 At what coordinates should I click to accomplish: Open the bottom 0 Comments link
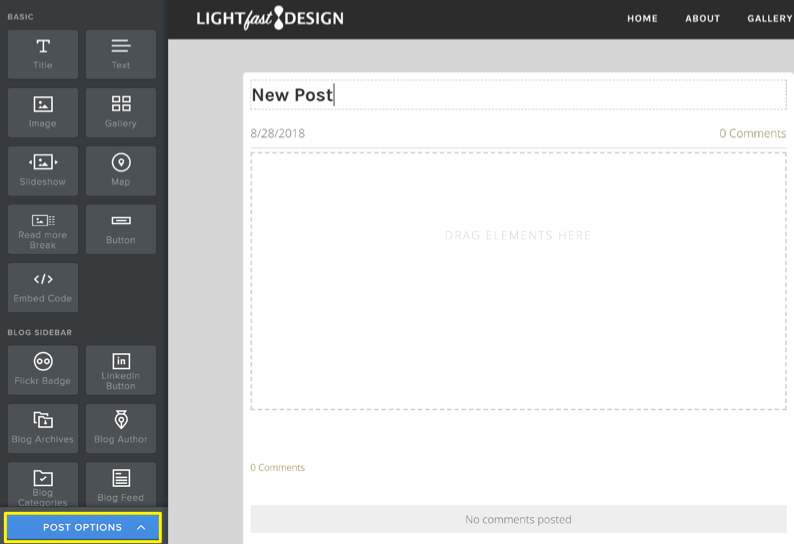(277, 468)
